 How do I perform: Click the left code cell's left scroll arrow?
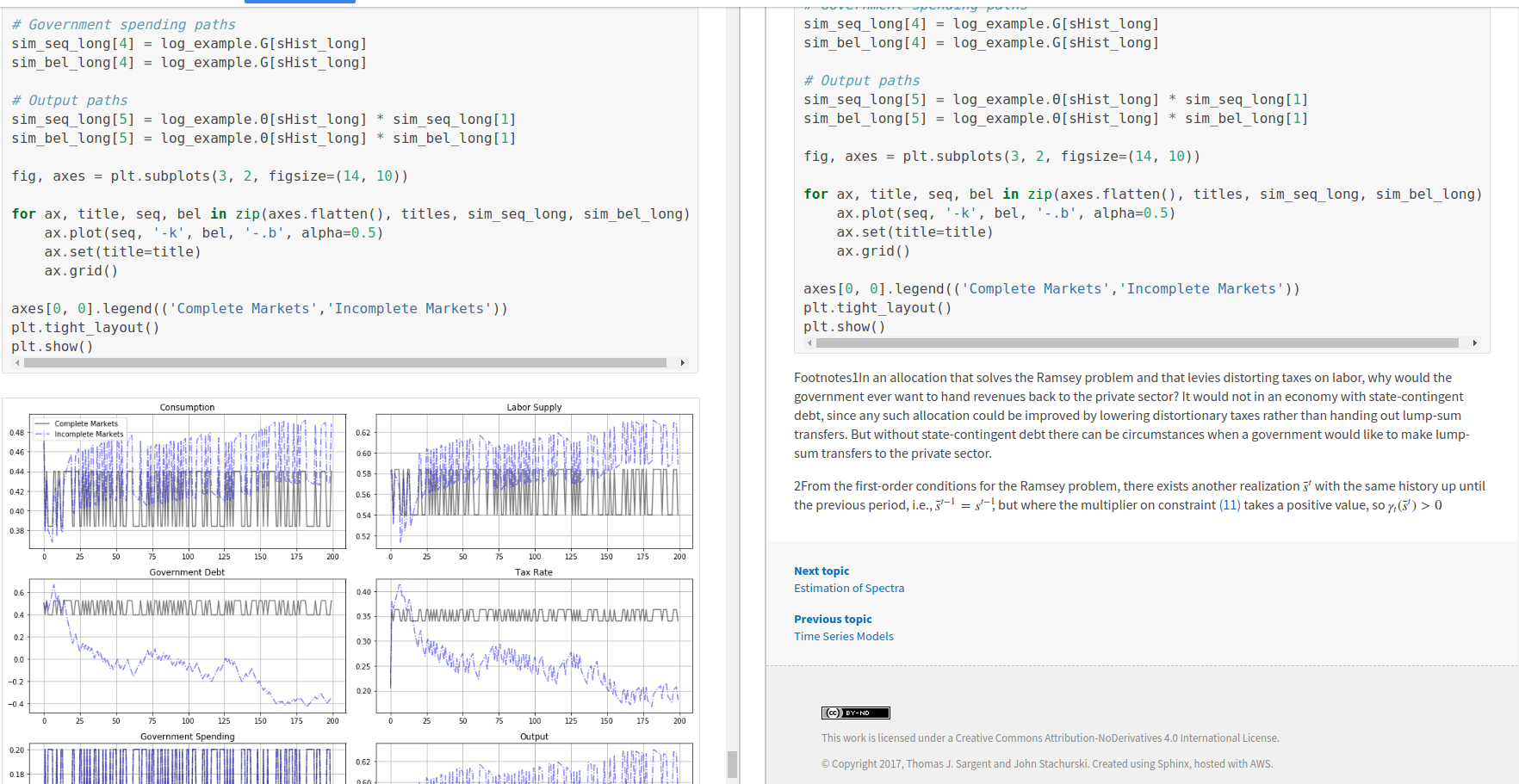point(17,363)
